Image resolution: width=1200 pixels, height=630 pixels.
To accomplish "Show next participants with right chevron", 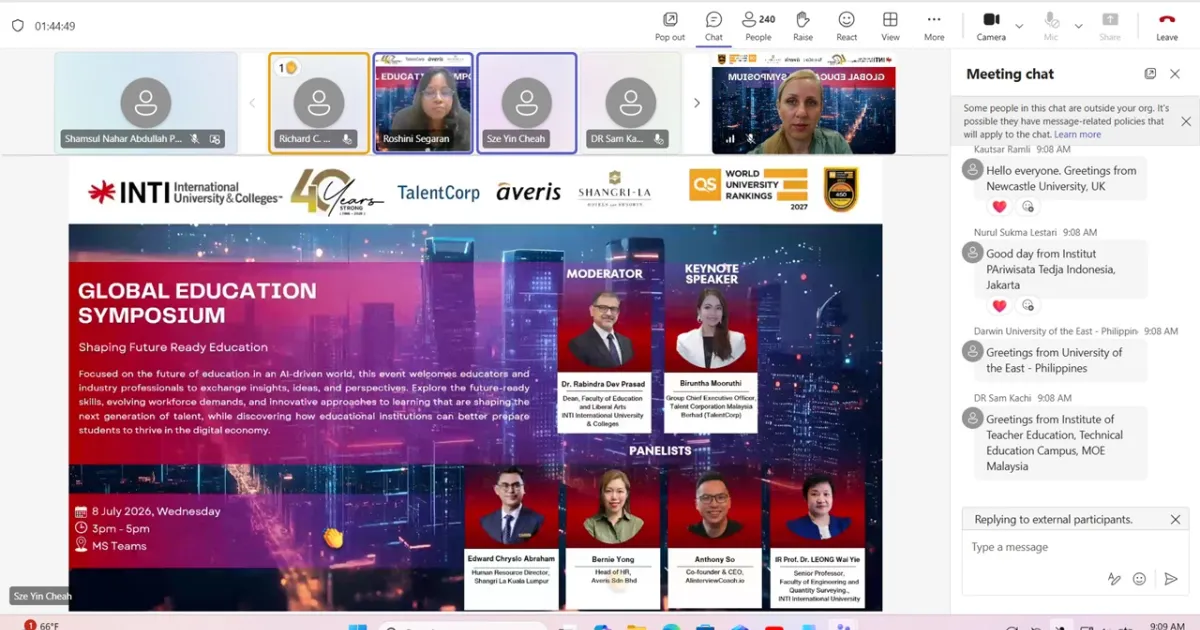I will pos(697,103).
